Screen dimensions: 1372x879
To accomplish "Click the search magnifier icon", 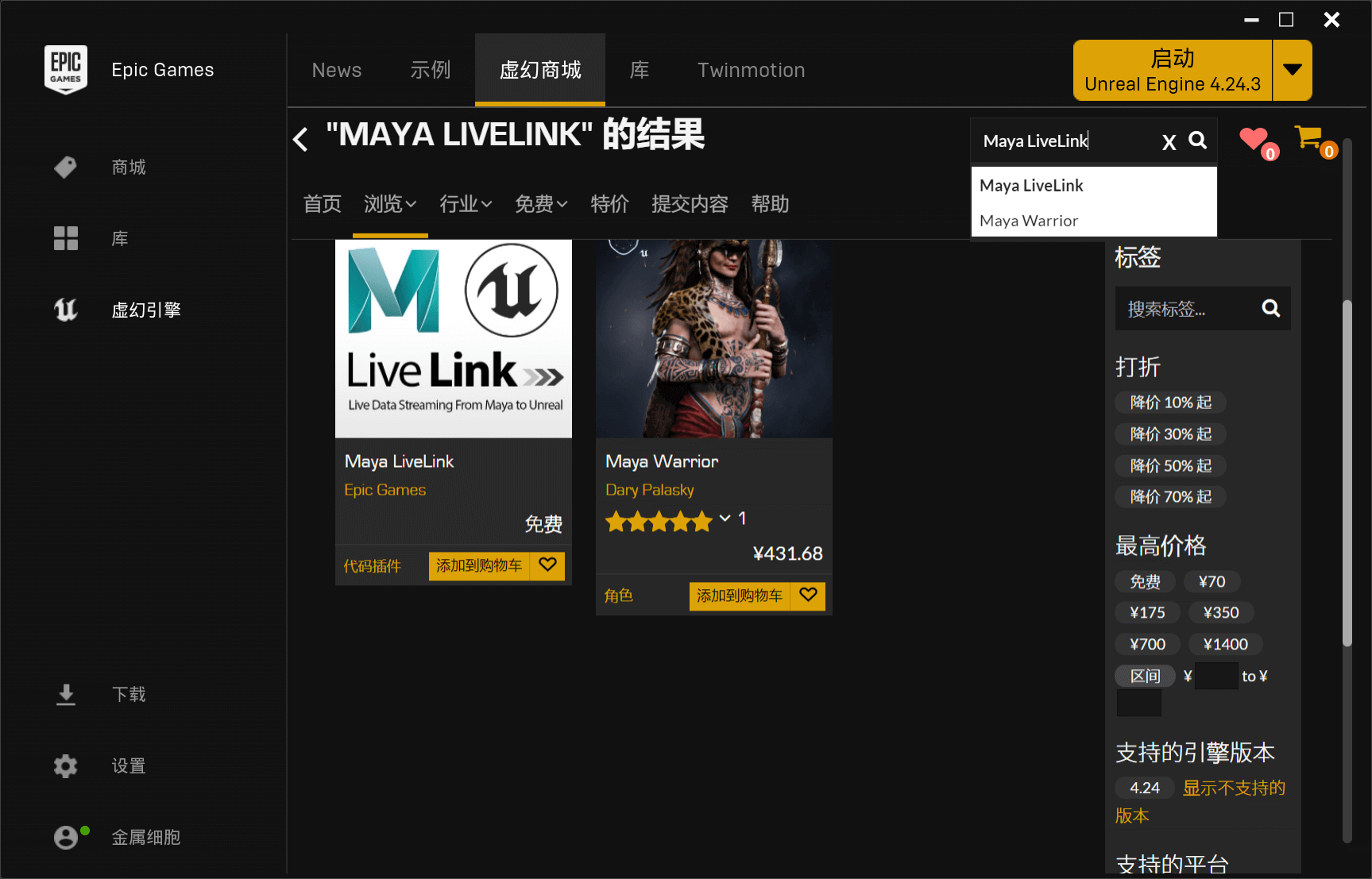I will (1197, 141).
